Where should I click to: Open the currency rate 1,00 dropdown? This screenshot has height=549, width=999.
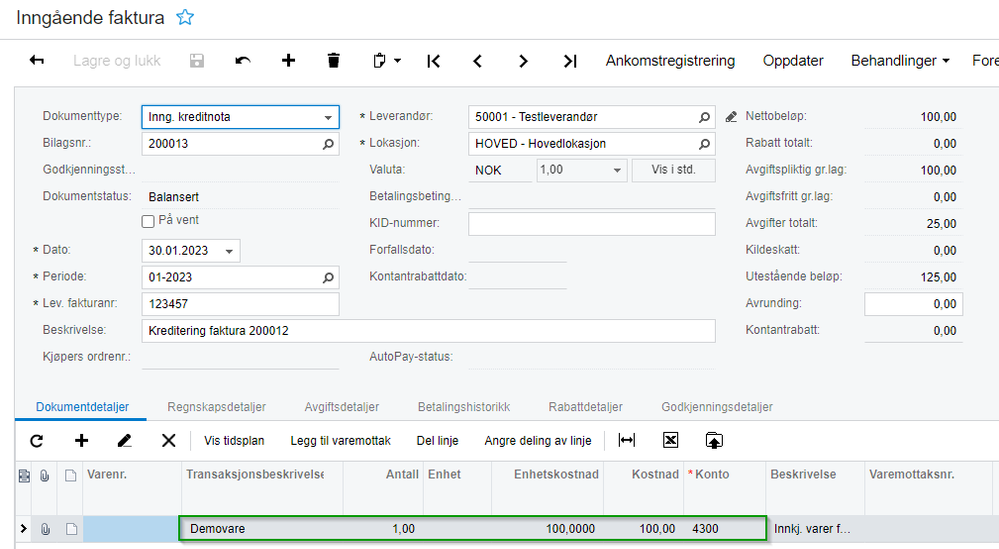[617, 170]
